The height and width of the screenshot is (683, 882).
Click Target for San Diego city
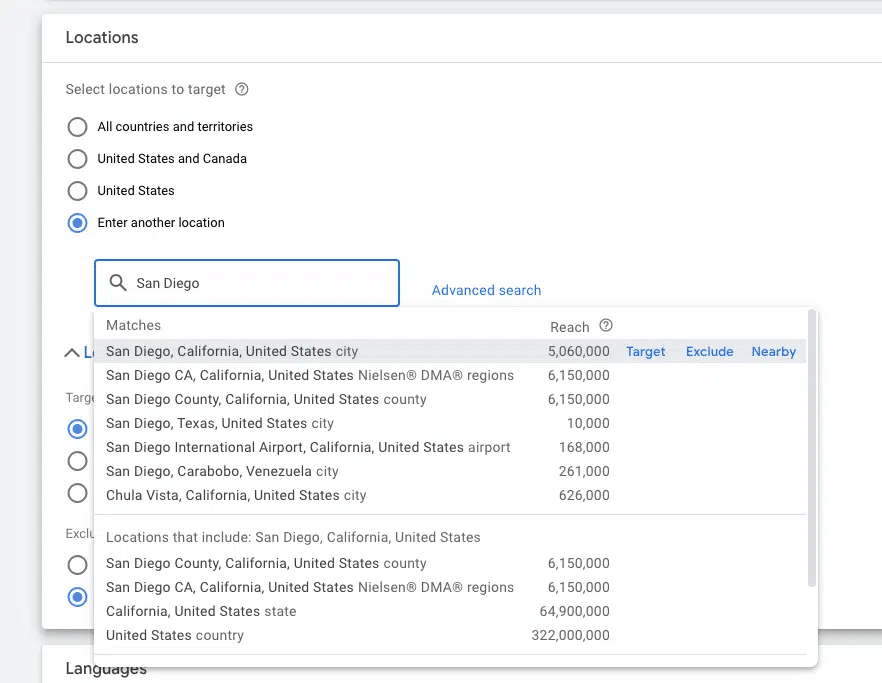(645, 352)
